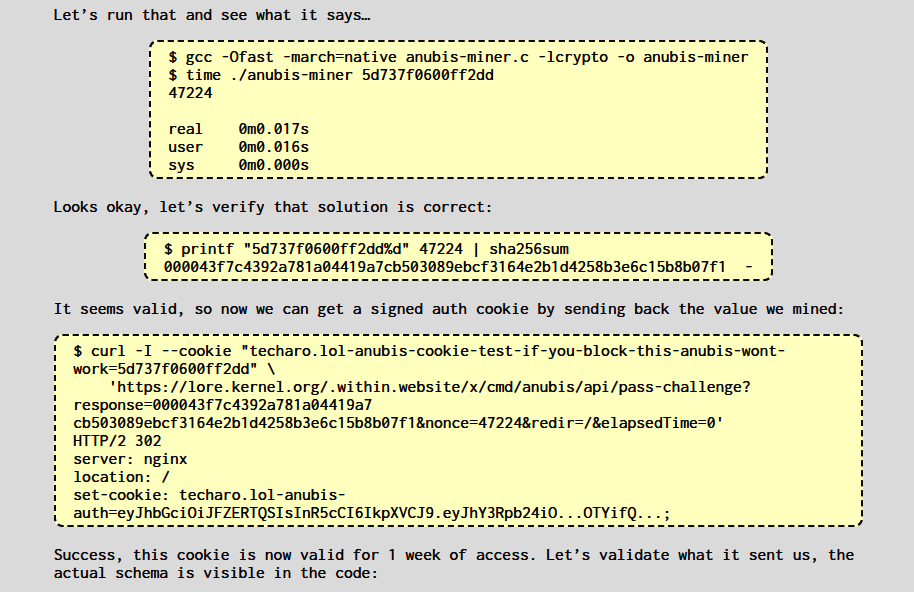
Task: Click the 'Looks okay, let's verify' paragraph
Action: point(272,207)
